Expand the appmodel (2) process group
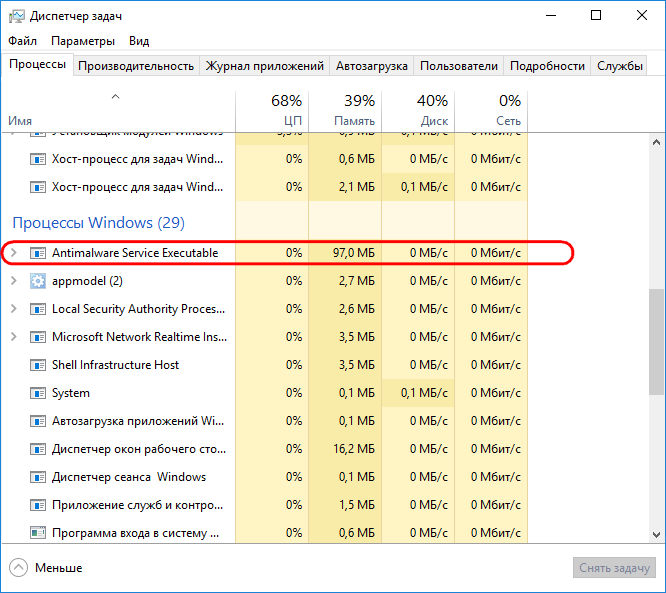This screenshot has width=666, height=593. [x=14, y=281]
